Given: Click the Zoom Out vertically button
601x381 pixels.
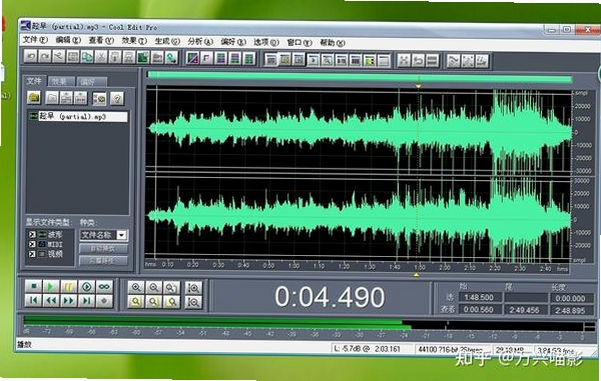Looking at the screenshot, I should coord(193,302).
